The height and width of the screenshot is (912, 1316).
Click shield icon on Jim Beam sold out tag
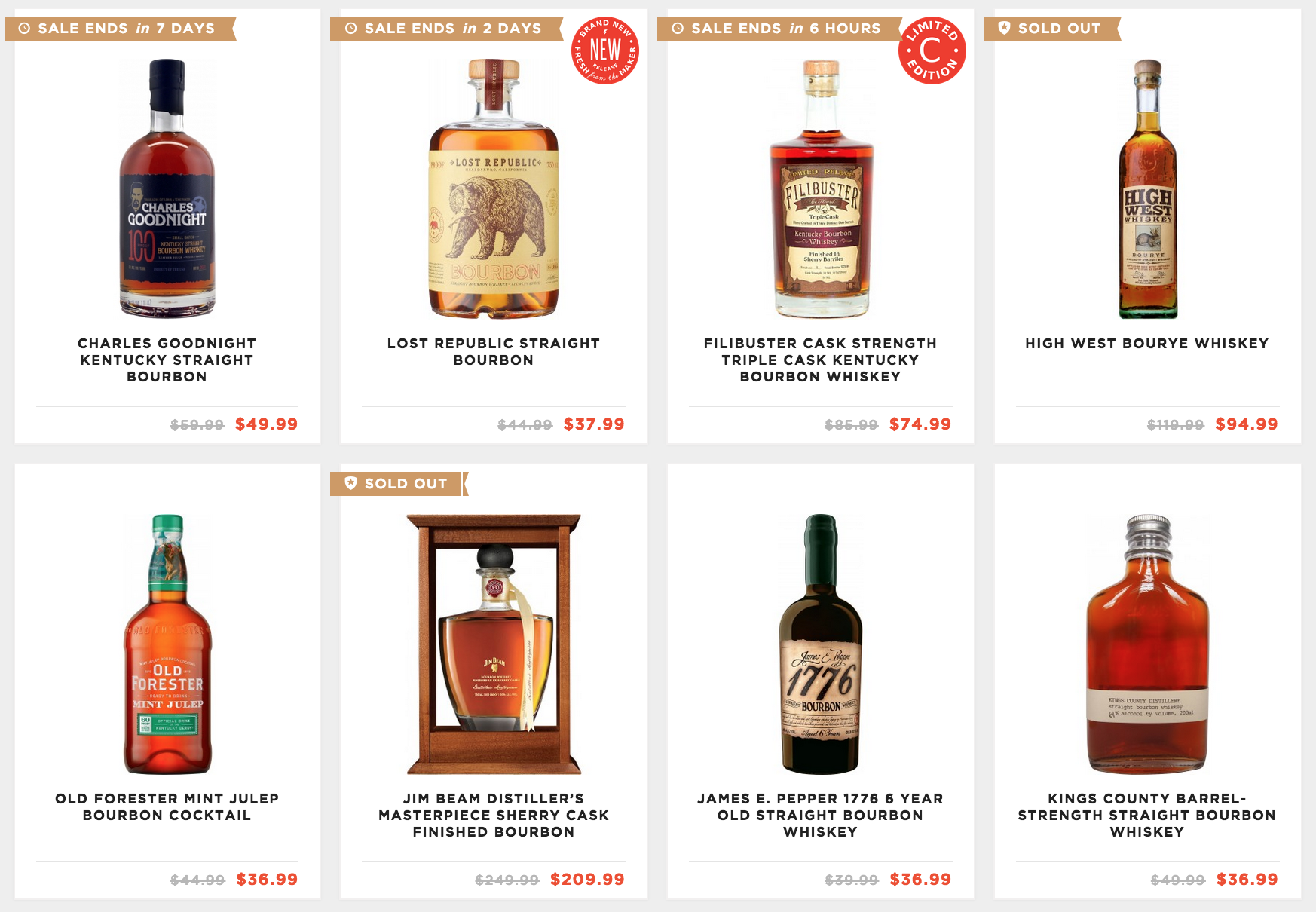tap(350, 483)
